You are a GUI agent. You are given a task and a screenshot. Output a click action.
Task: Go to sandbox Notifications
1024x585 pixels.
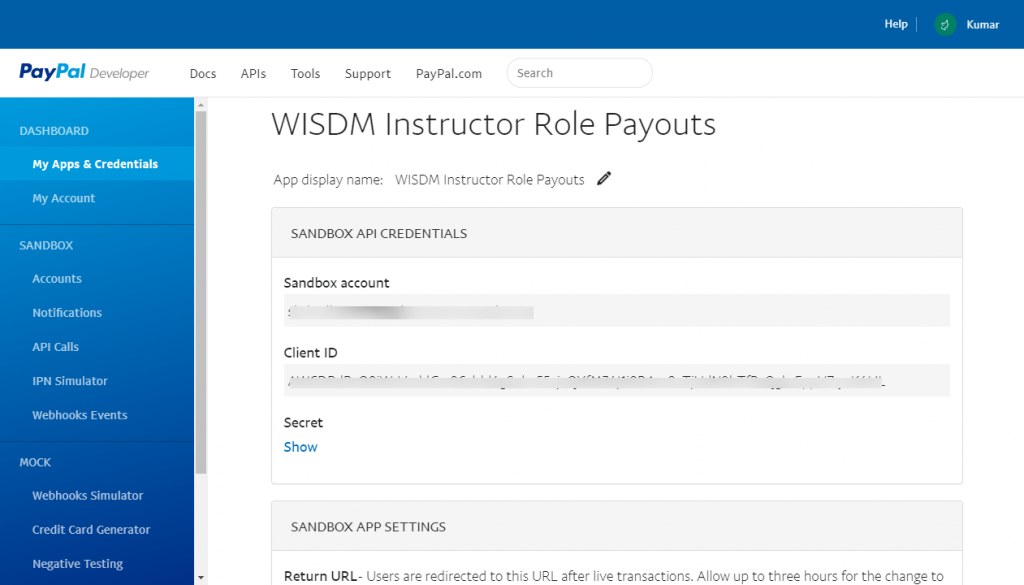(67, 313)
